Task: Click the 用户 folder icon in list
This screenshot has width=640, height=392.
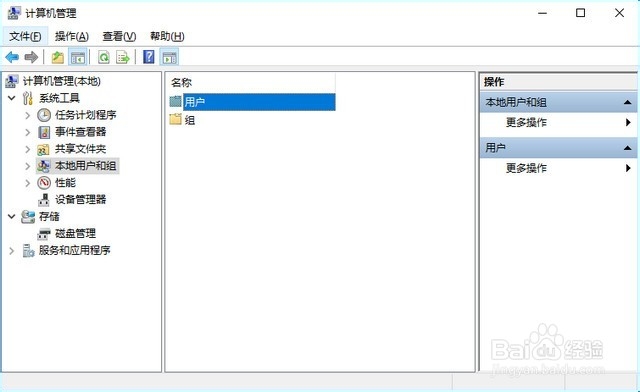Action: (176, 101)
